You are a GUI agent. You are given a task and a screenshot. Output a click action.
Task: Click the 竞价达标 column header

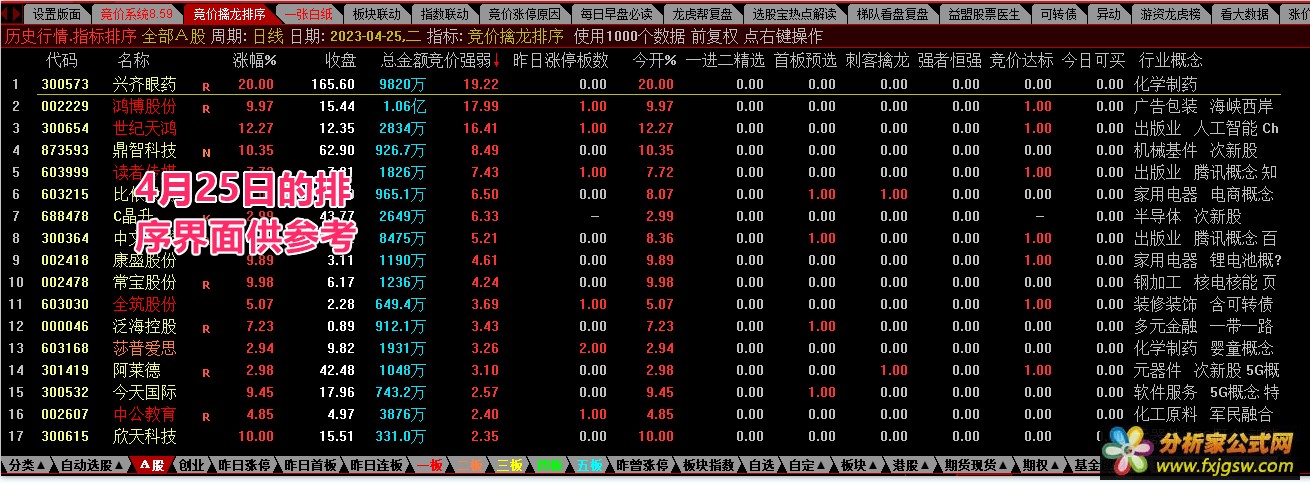coord(1021,60)
